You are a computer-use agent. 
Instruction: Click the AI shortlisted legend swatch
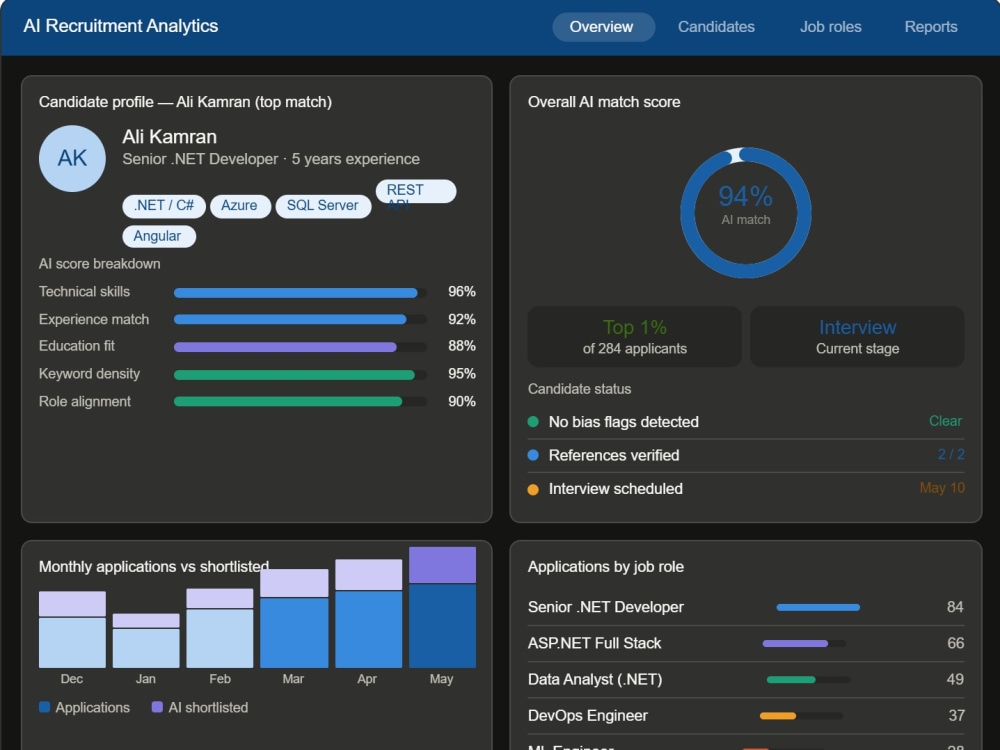[x=157, y=707]
